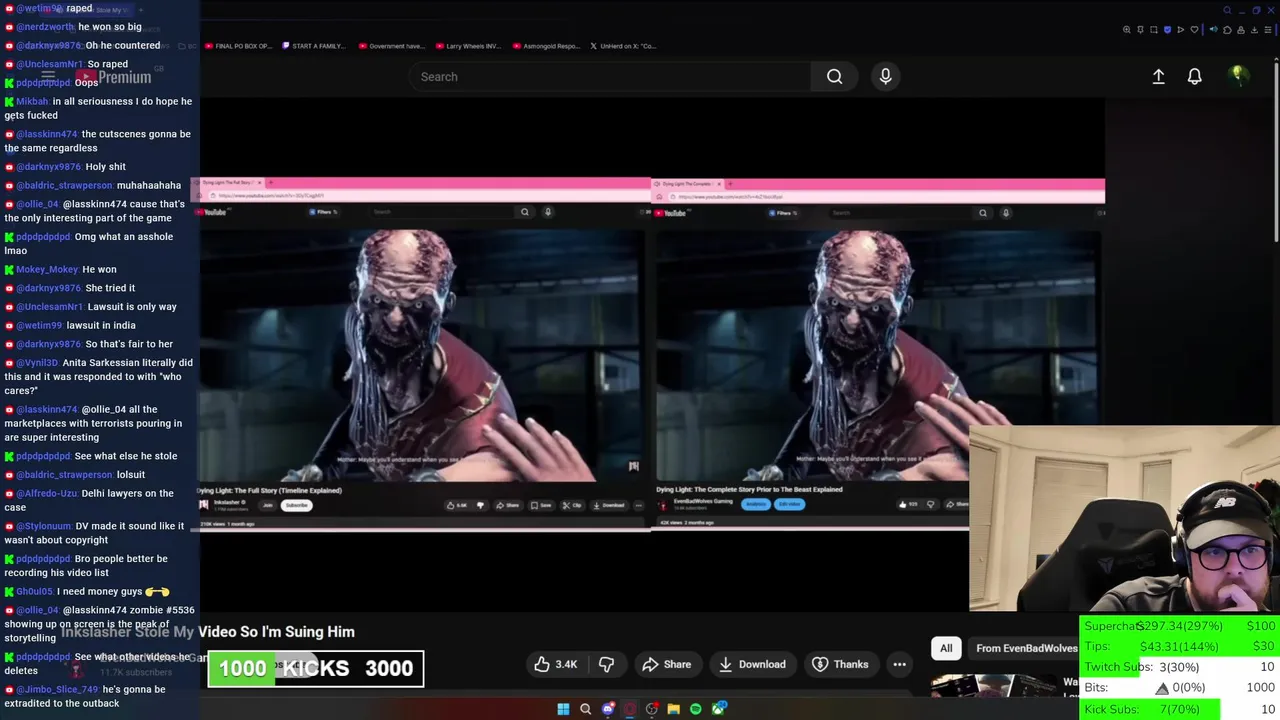Open the Windows taskbar search icon
This screenshot has height=720, width=1280.
point(586,709)
